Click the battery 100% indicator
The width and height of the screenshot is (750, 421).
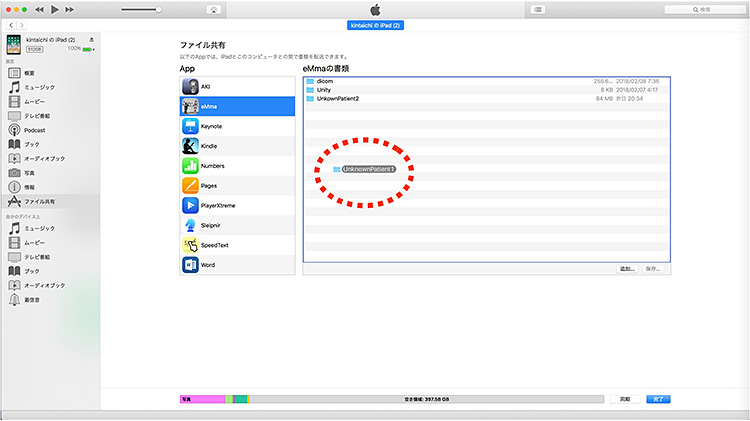pyautogui.click(x=81, y=49)
